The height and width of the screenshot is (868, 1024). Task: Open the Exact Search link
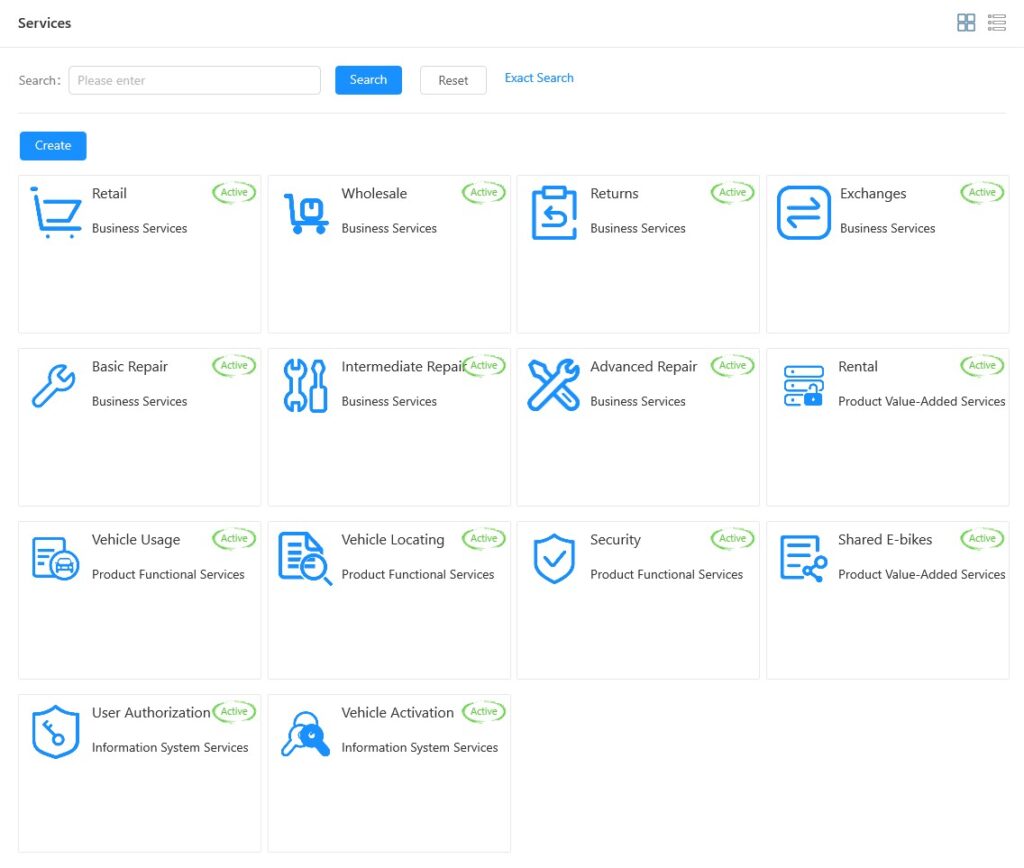tap(539, 78)
